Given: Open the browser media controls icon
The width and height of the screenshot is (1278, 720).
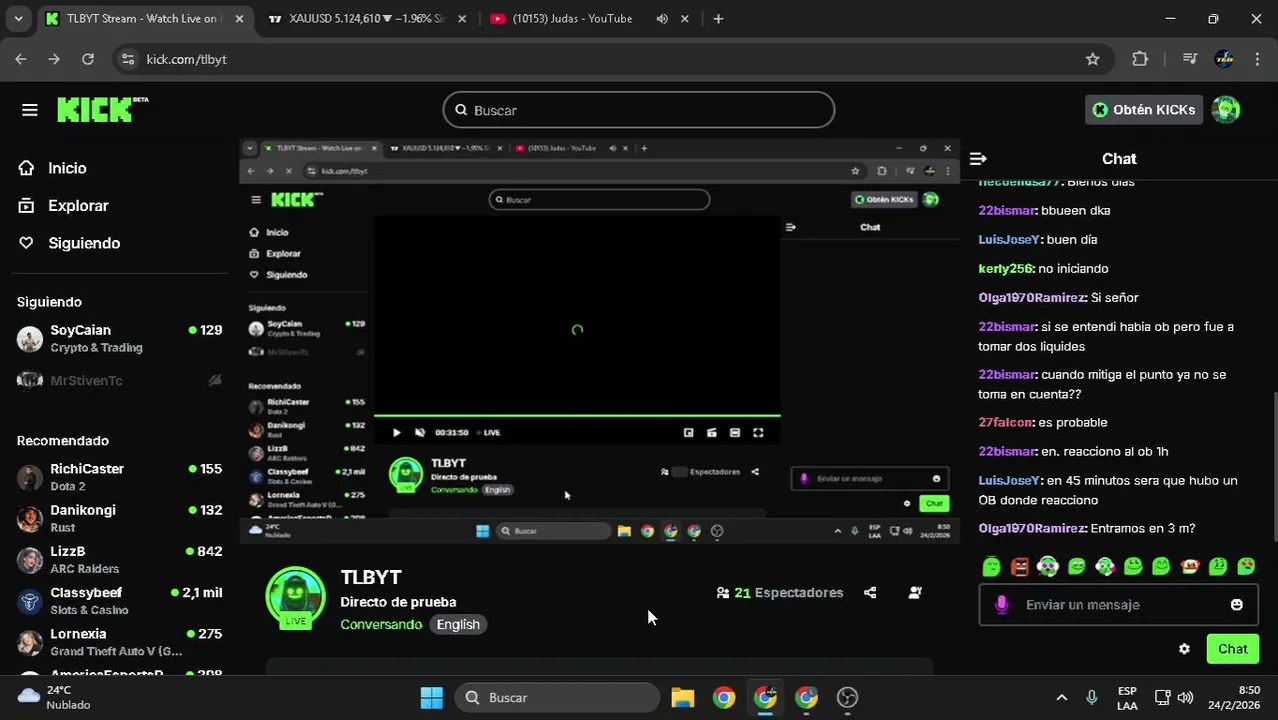Looking at the screenshot, I should coord(1189,59).
